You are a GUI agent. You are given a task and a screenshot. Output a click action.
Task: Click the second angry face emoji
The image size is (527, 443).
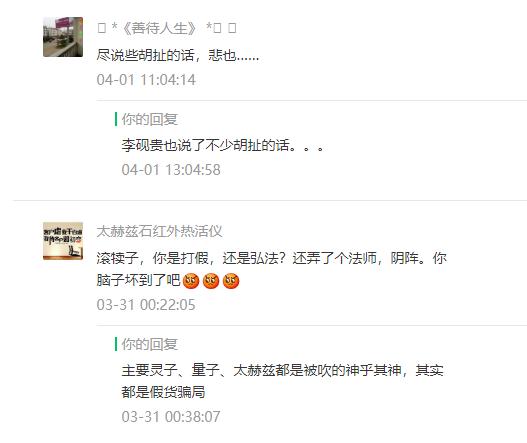211,281
